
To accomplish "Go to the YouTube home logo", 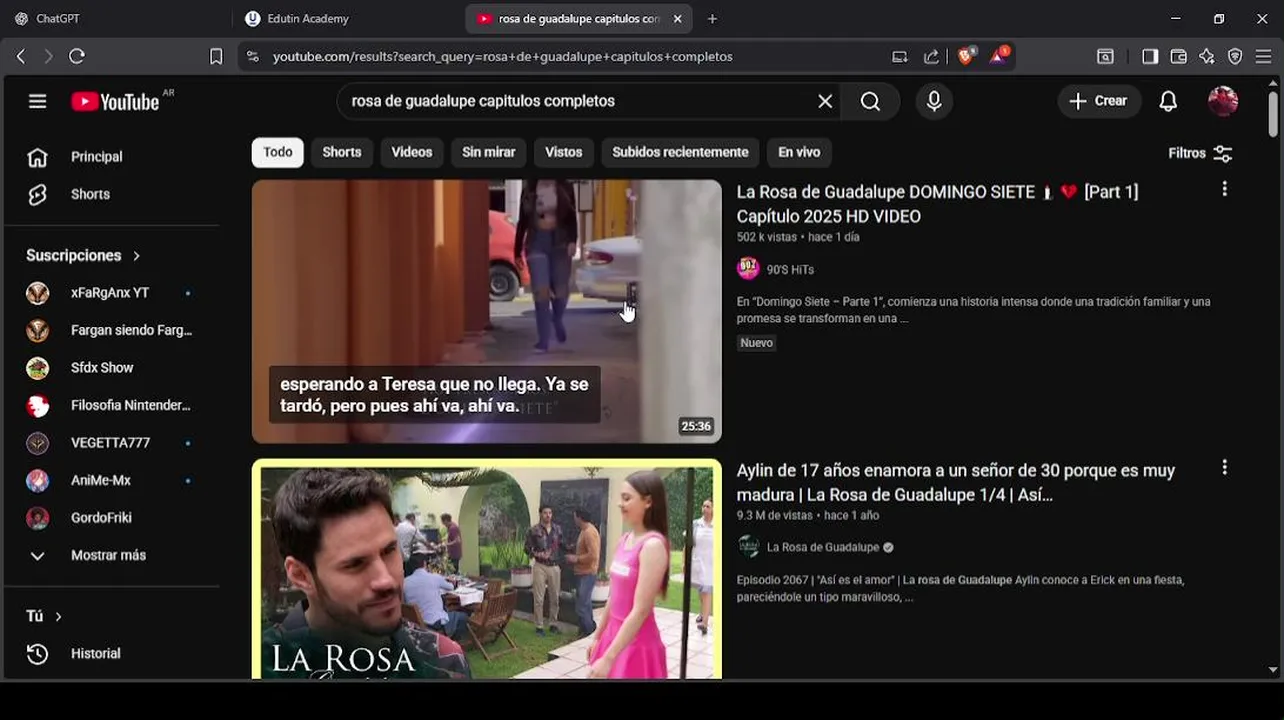I will [x=115, y=101].
